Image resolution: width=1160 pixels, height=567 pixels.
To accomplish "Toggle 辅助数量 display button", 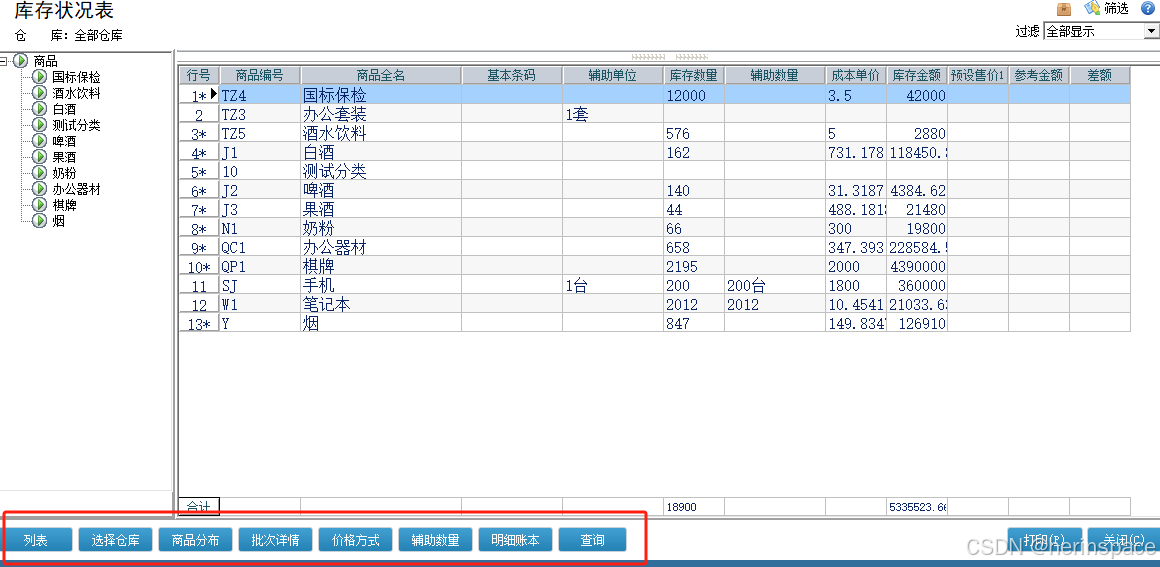I will [435, 540].
